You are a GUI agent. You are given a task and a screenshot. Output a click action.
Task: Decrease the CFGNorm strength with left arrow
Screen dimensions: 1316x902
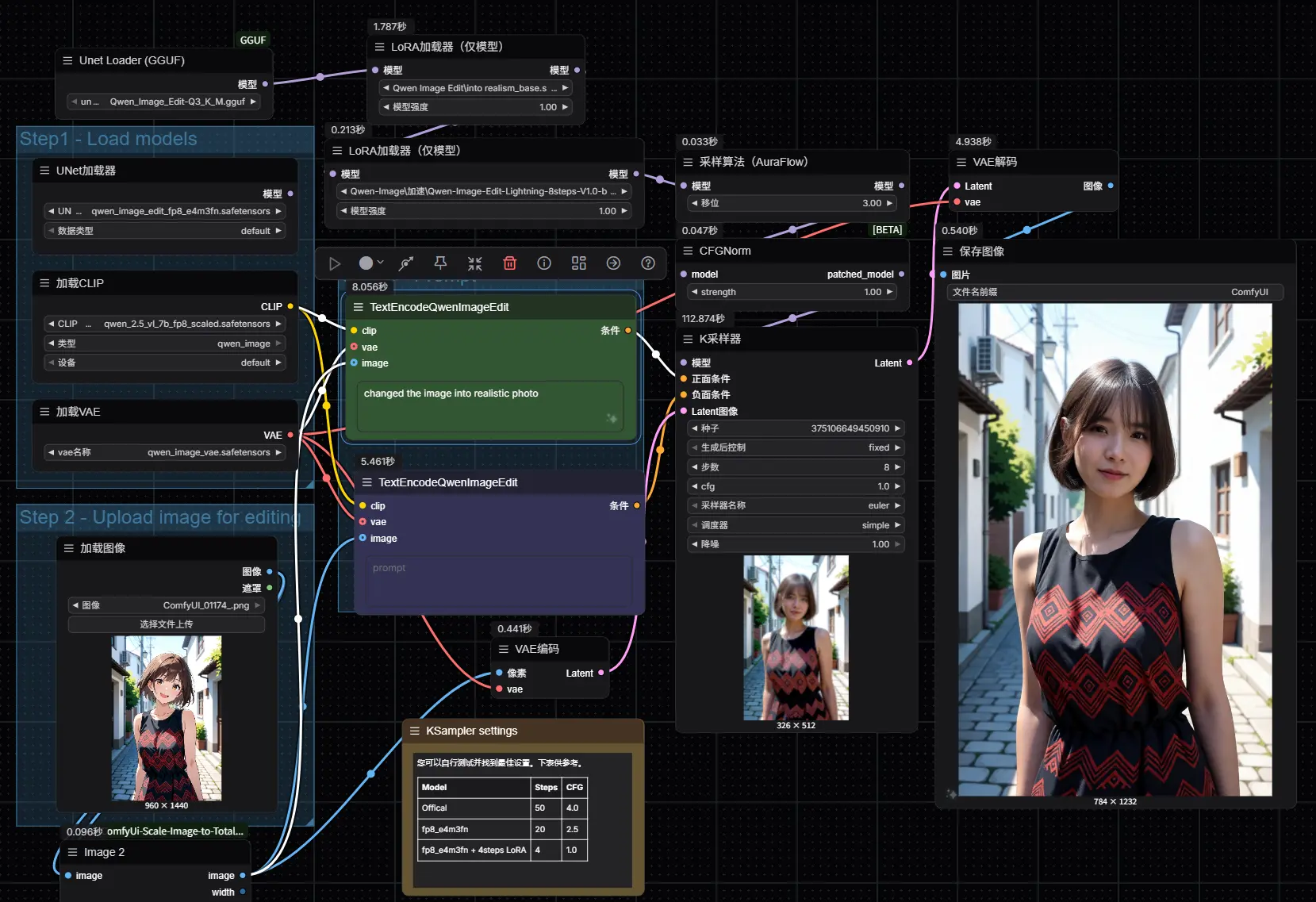pyautogui.click(x=695, y=292)
